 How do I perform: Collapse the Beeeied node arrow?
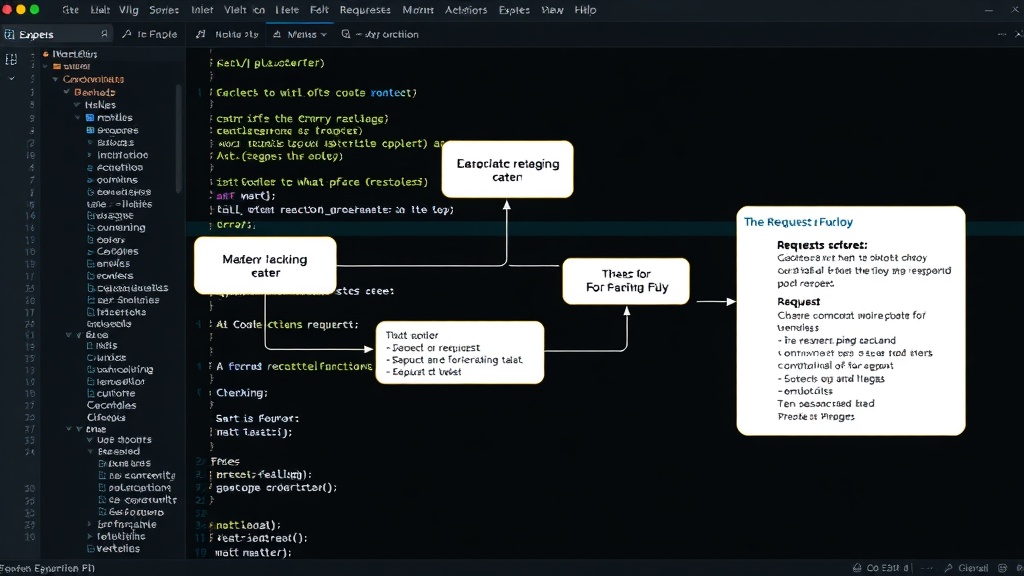coord(90,452)
